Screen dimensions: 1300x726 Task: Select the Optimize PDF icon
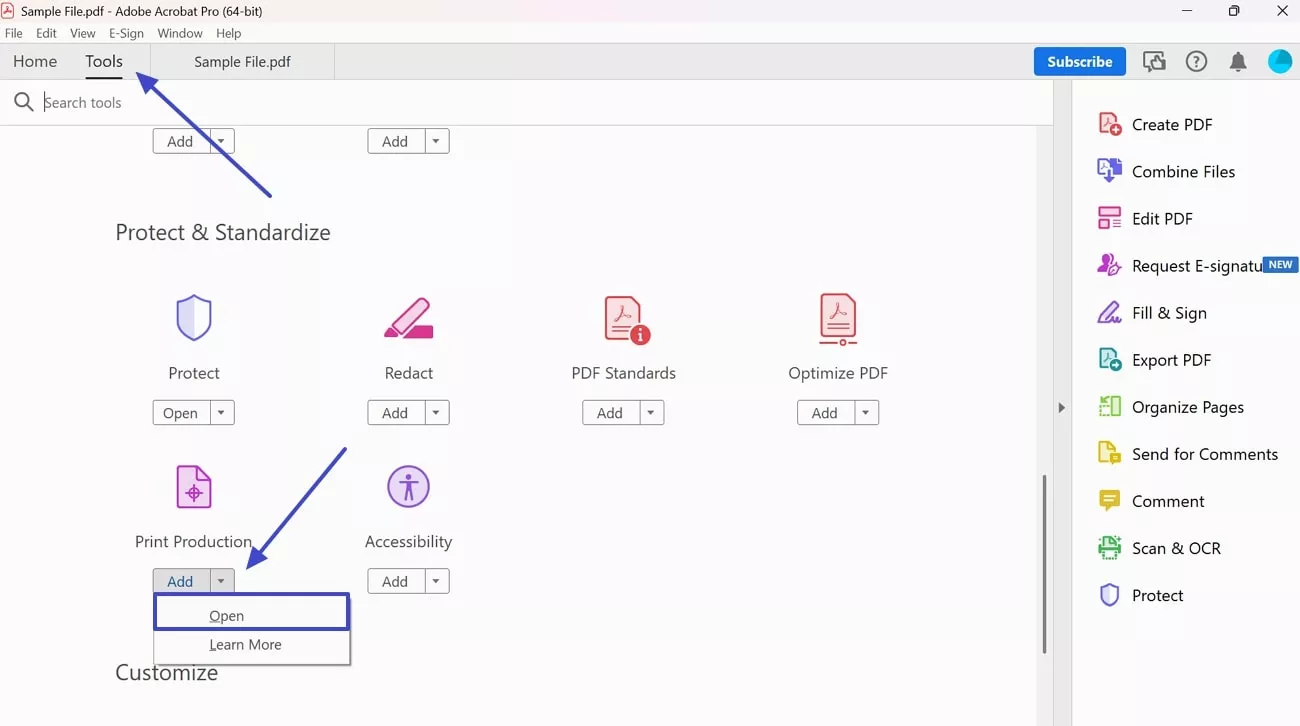(x=837, y=318)
